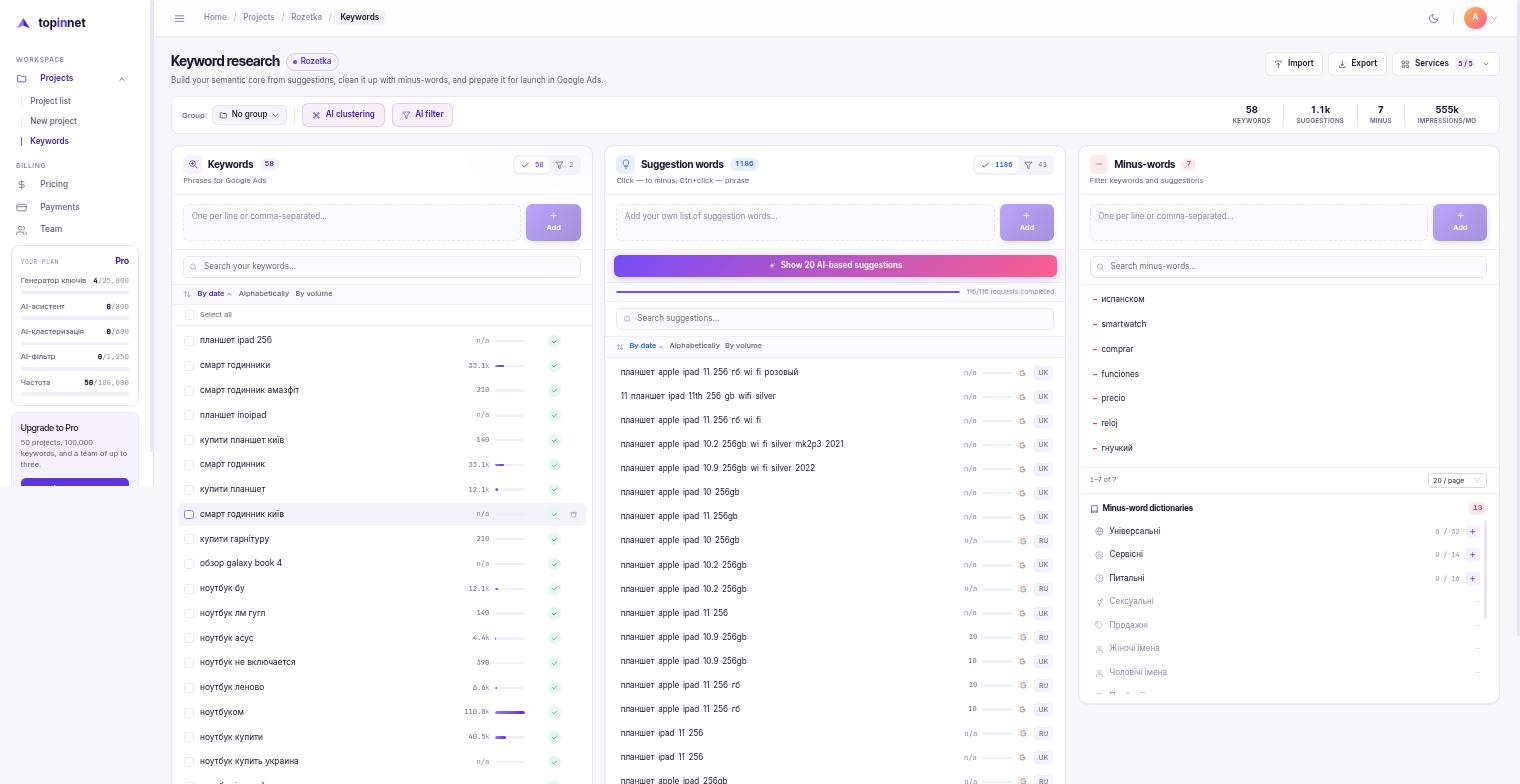Sort suggestion words Alphabetically
The width and height of the screenshot is (1520, 784).
point(694,346)
